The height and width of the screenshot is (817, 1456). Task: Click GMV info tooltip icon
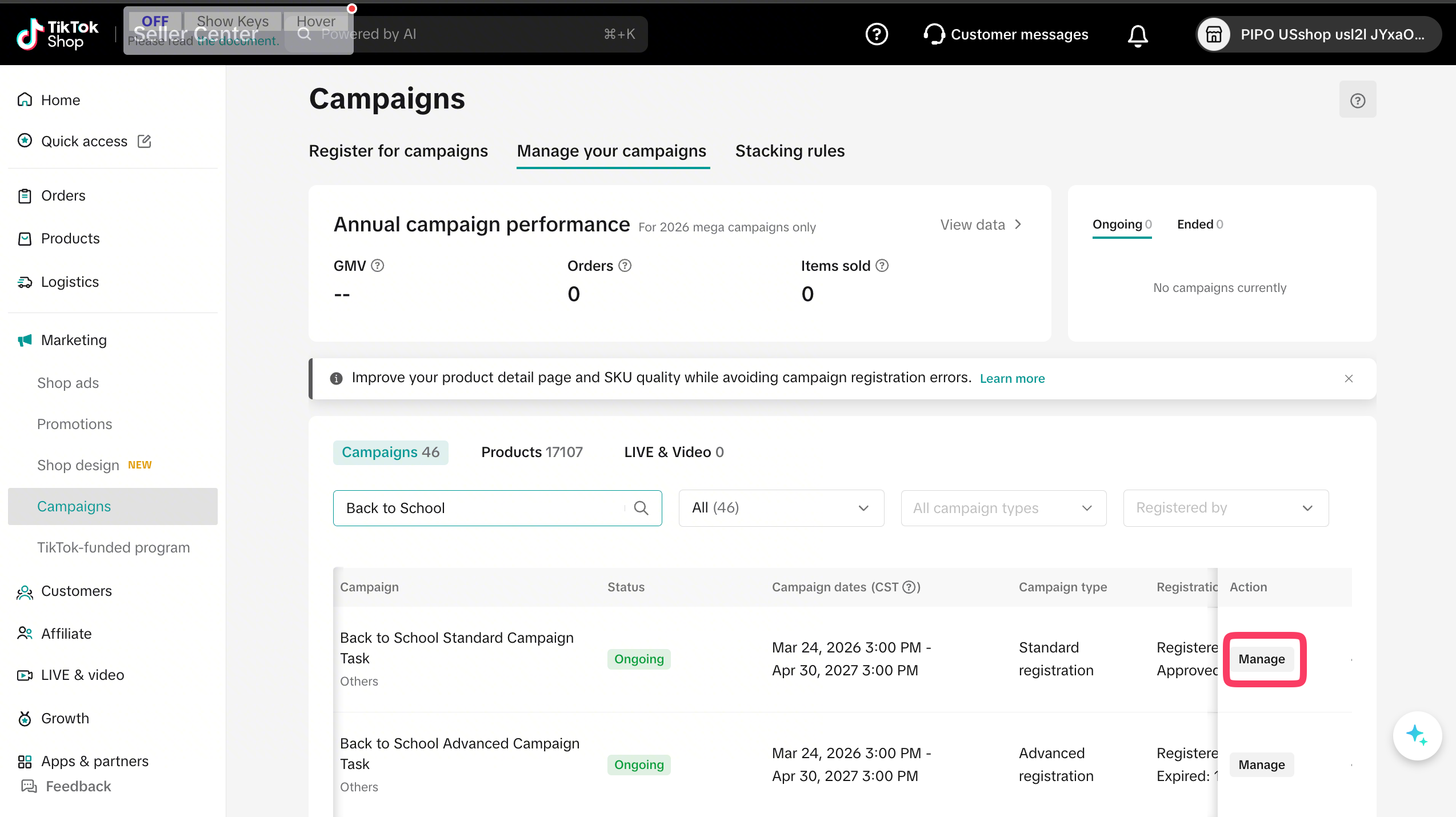[377, 266]
